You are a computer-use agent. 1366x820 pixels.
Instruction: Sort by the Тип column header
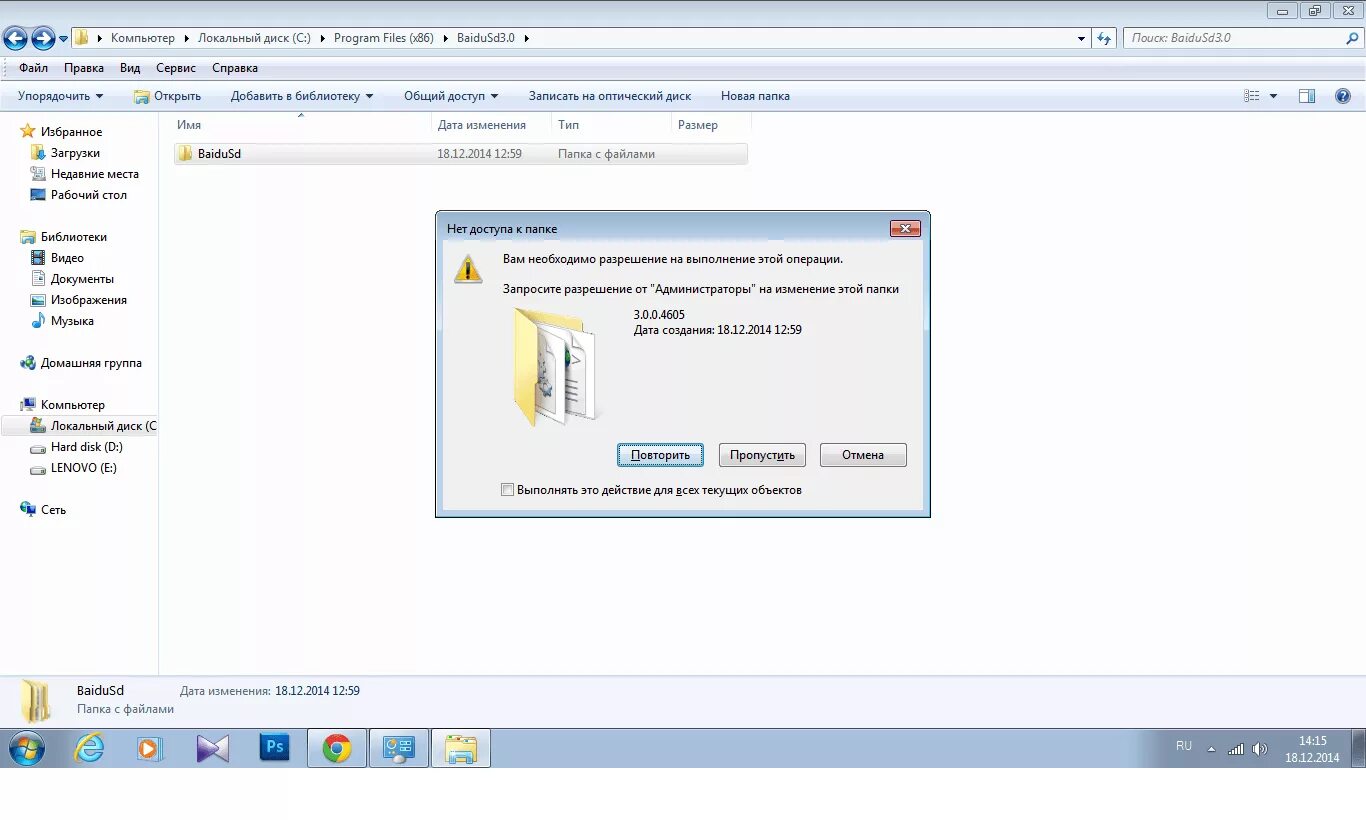click(611, 125)
